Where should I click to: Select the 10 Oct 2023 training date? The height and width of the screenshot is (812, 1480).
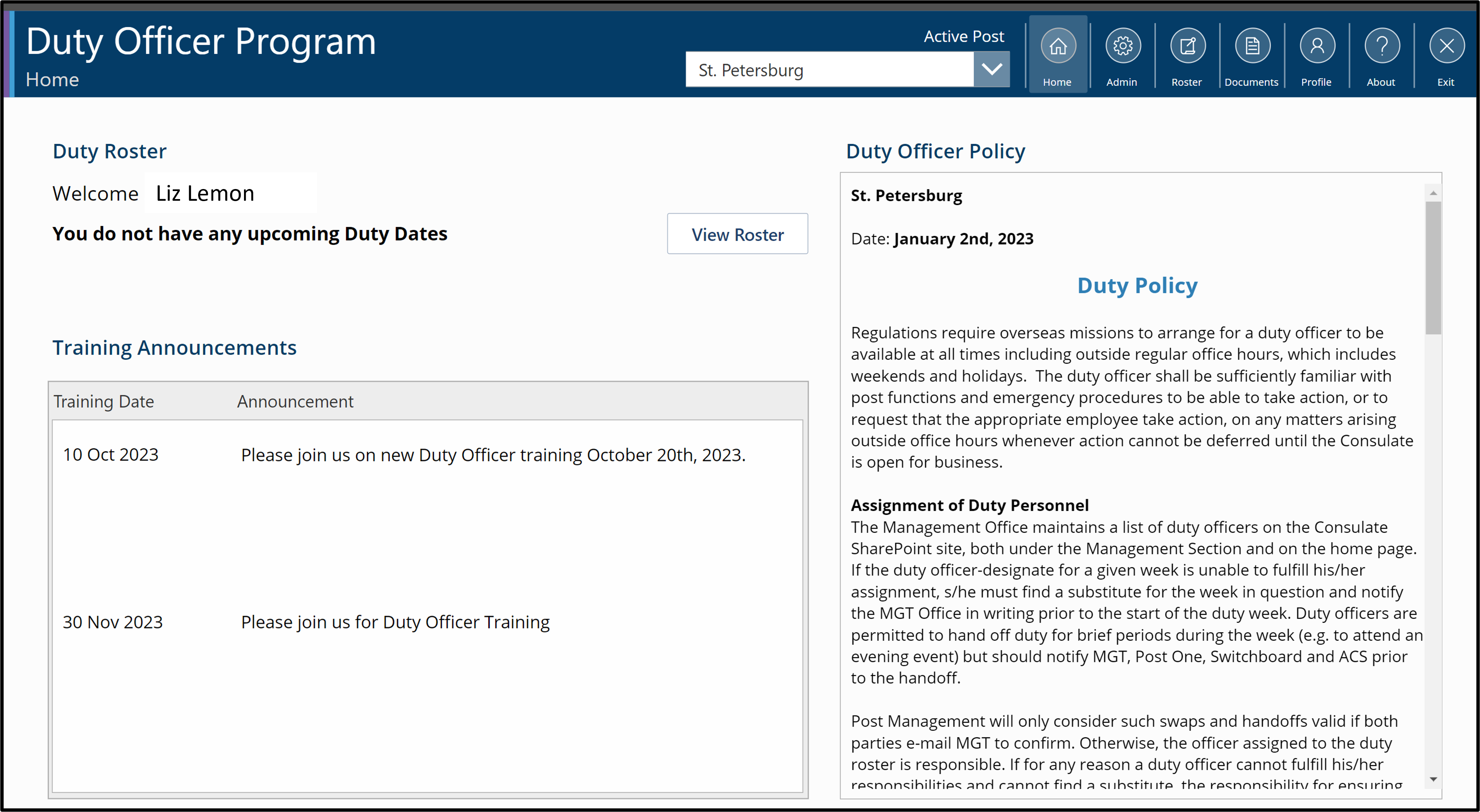click(110, 454)
